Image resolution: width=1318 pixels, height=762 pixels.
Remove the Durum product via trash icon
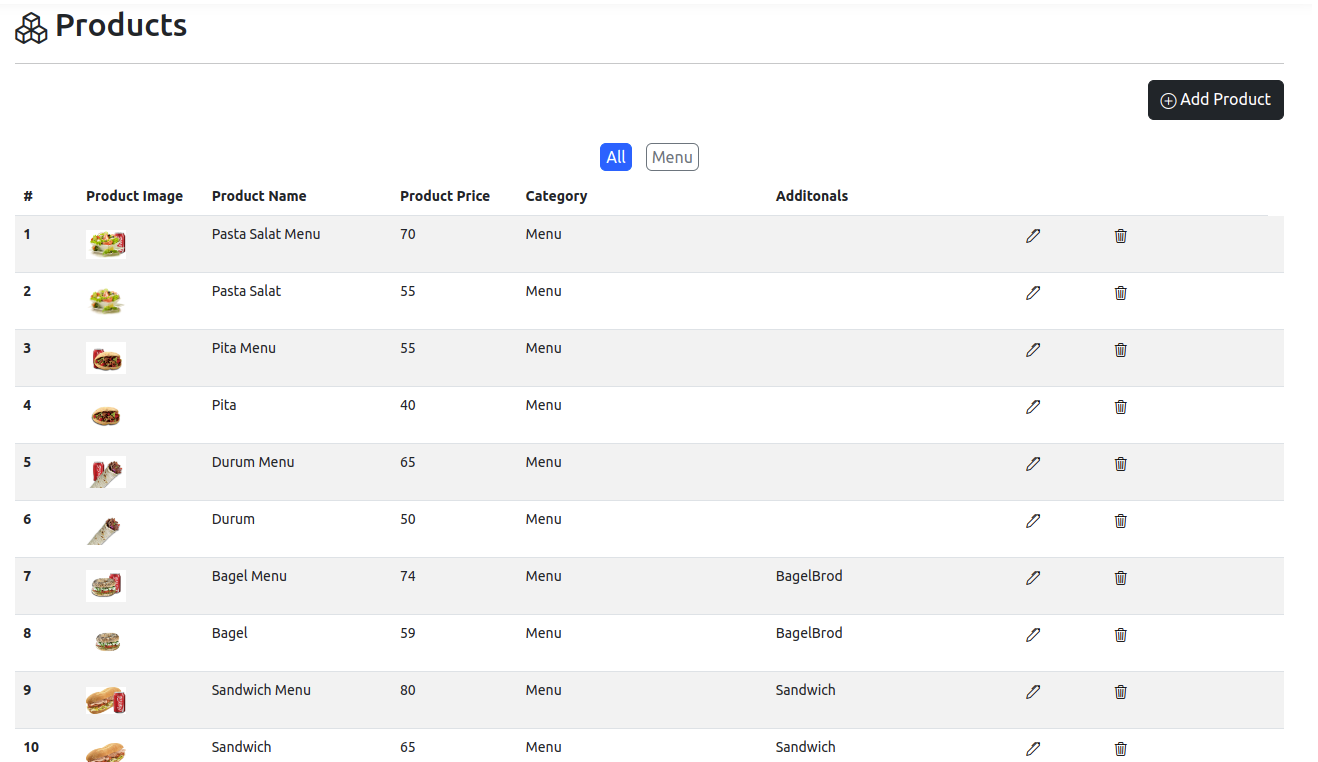(x=1120, y=521)
